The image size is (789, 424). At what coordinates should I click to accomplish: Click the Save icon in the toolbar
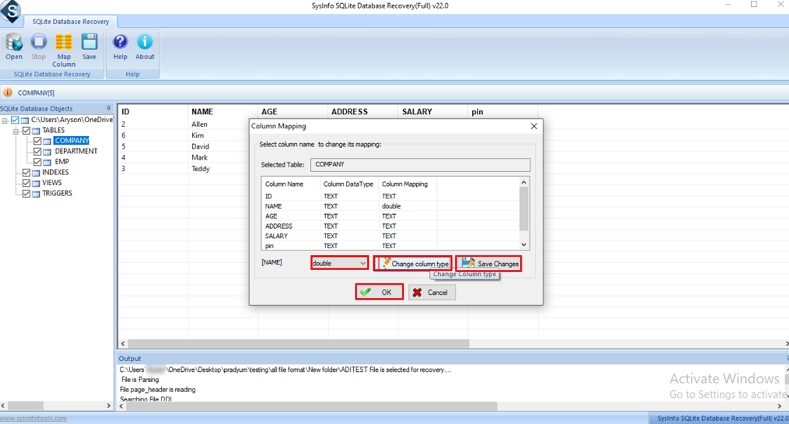tap(89, 46)
